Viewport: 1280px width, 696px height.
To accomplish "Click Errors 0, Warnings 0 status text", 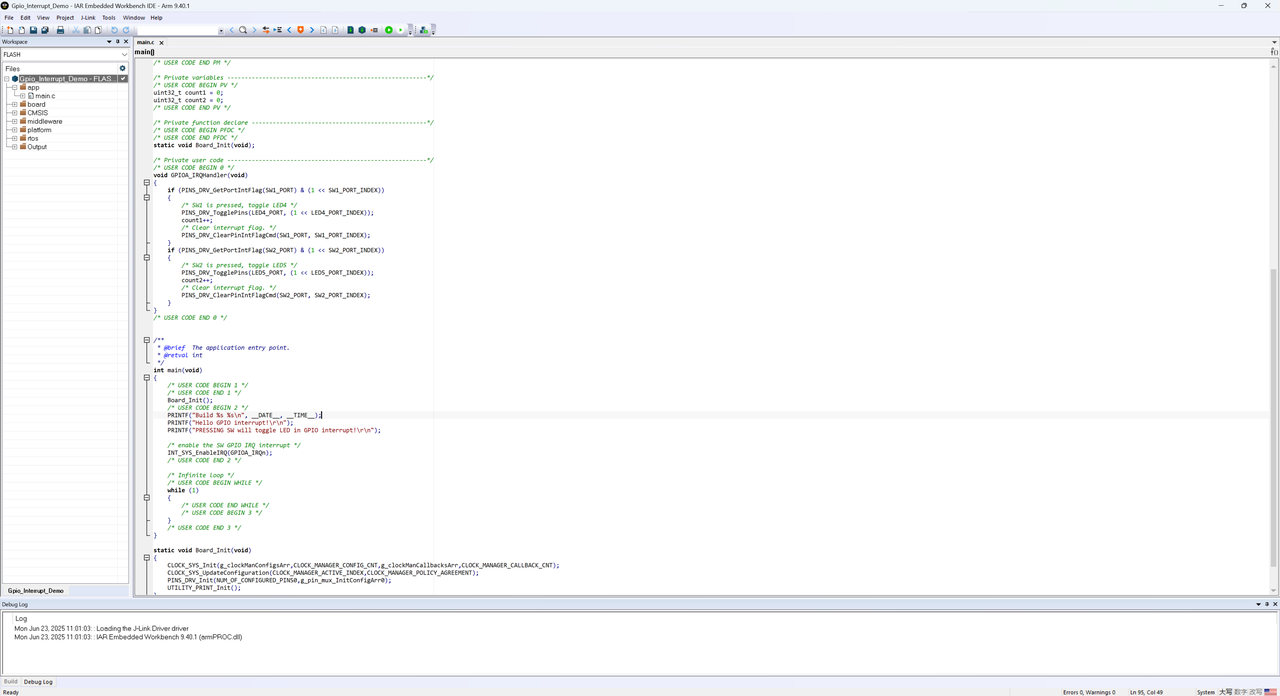I will 1089,692.
